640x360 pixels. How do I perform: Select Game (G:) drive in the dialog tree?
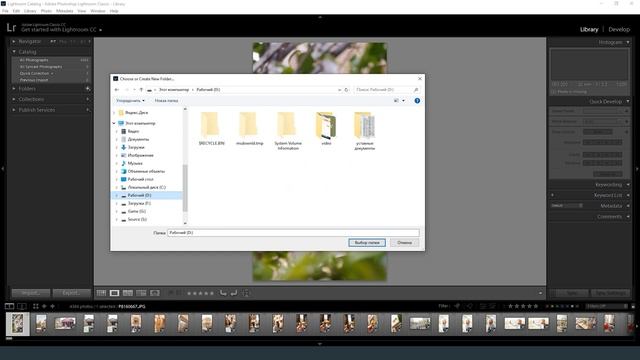[x=136, y=211]
